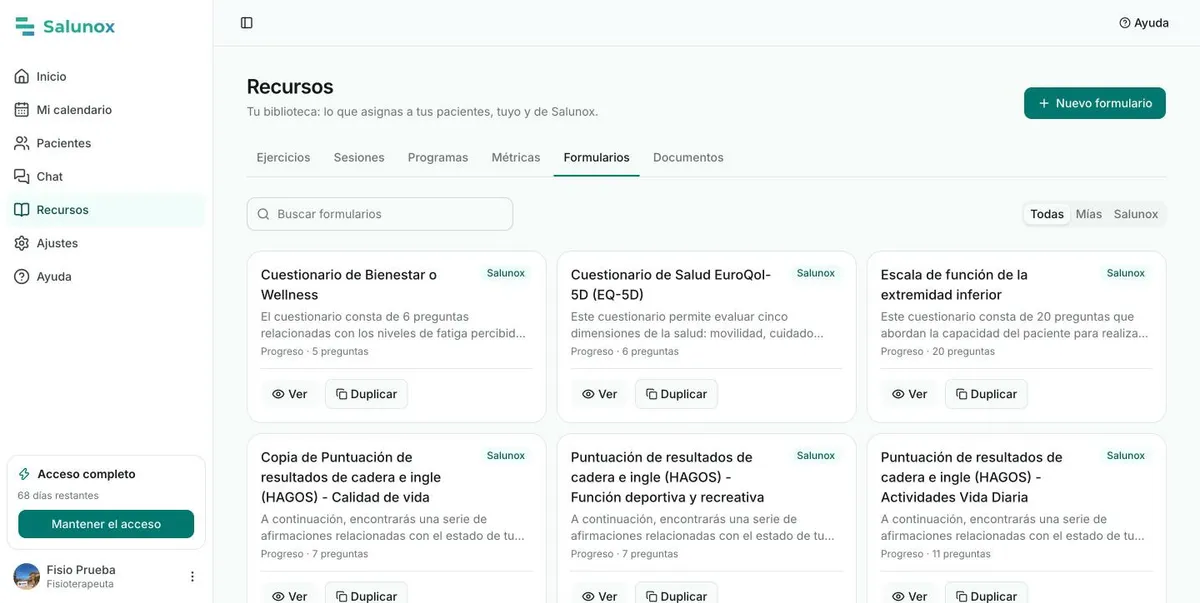Open Escala de función de la extremidad inferior title
Viewport: 1200px width, 603px height.
954,285
